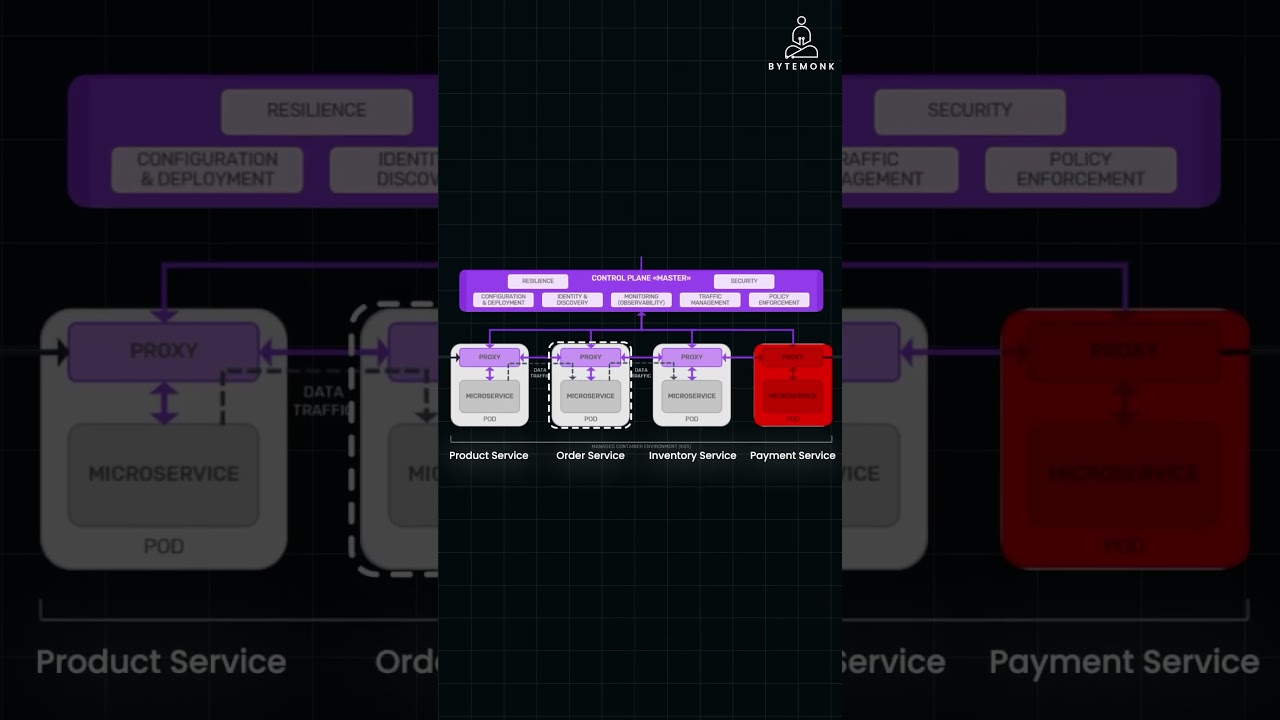The height and width of the screenshot is (720, 1280).
Task: Select PROXY box in dashed Order Service pod
Action: tap(591, 357)
